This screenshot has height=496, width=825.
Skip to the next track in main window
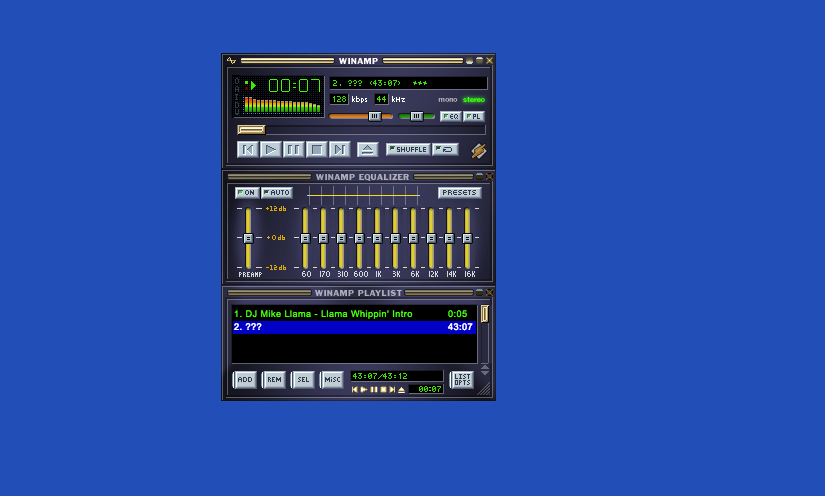(340, 150)
